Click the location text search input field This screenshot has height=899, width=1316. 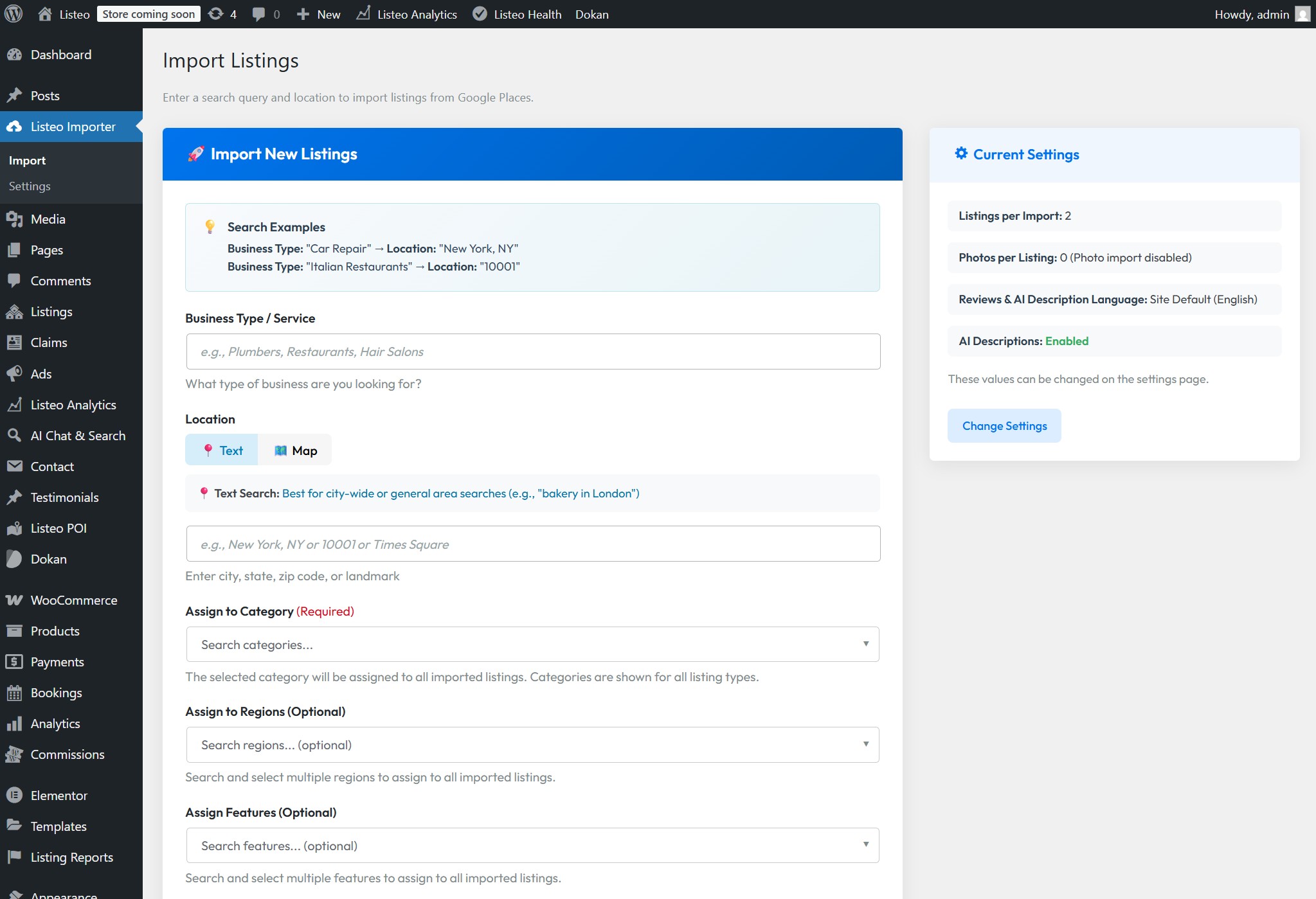point(532,544)
